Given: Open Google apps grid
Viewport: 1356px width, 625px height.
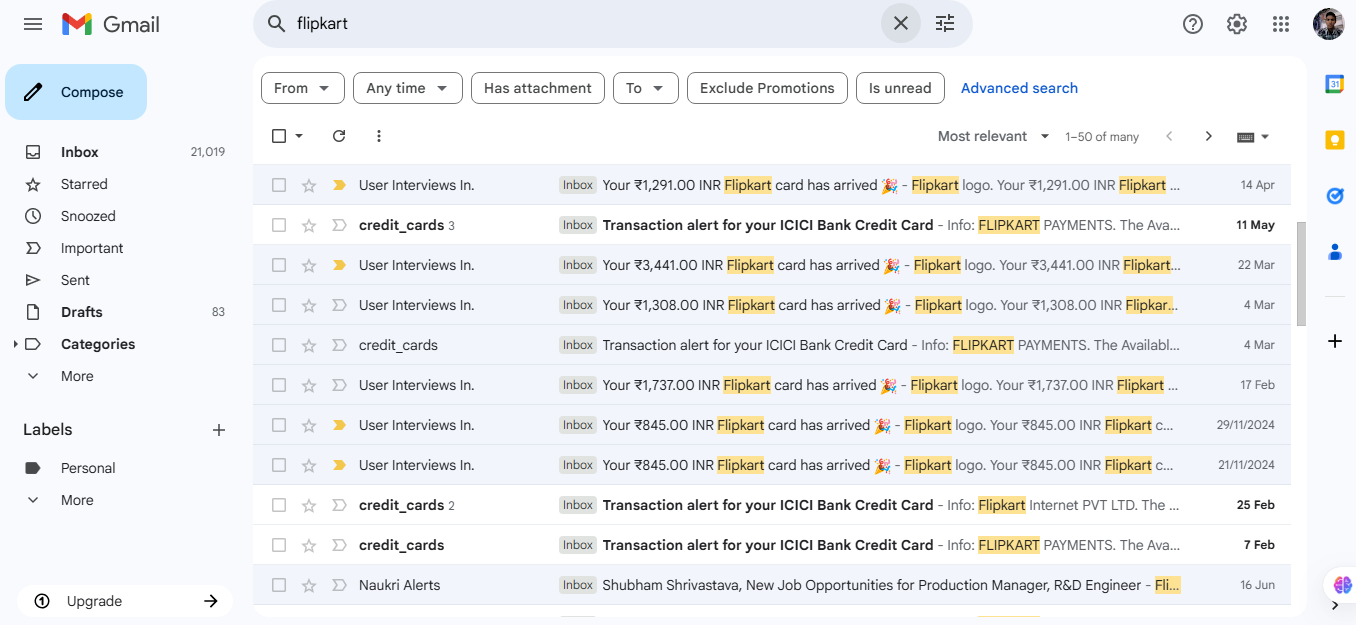Looking at the screenshot, I should 1281,24.
